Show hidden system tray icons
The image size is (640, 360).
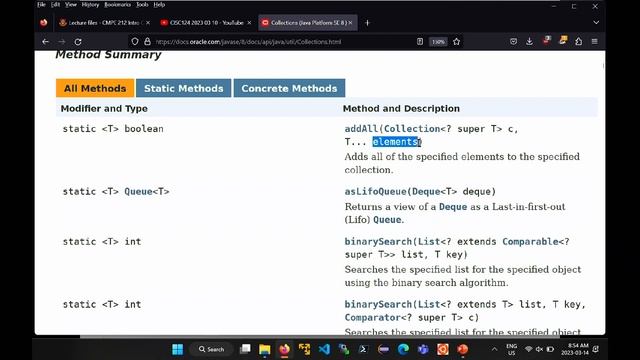[x=494, y=349]
